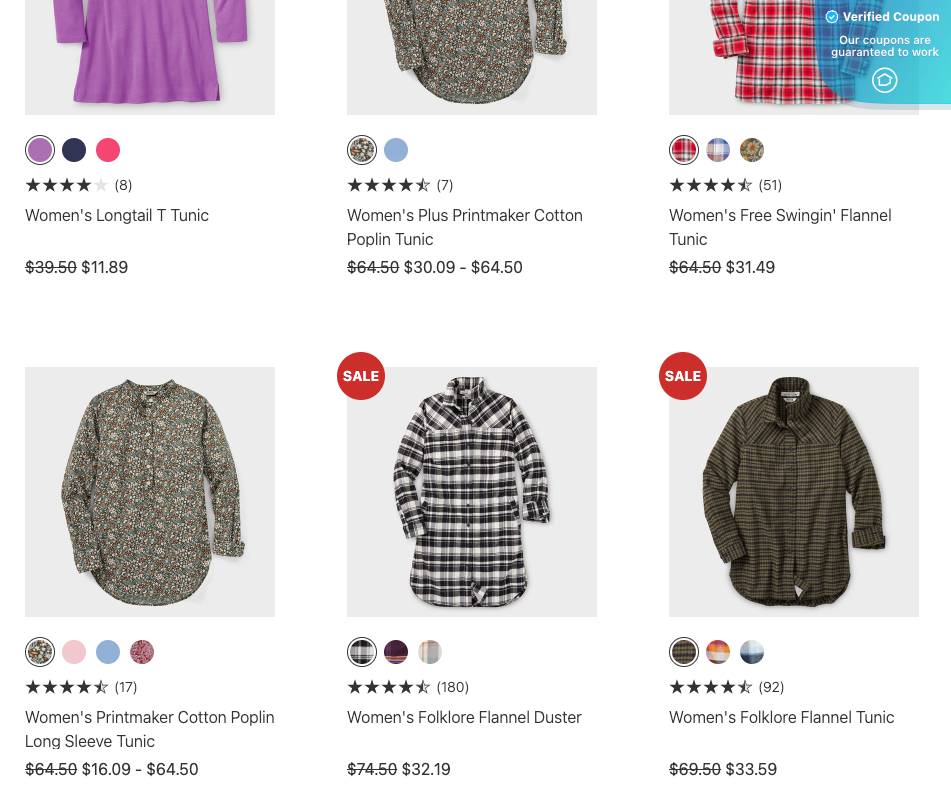Choose red plaid swatch for Free Swingin' Tunic
951x800 pixels.
click(x=684, y=150)
